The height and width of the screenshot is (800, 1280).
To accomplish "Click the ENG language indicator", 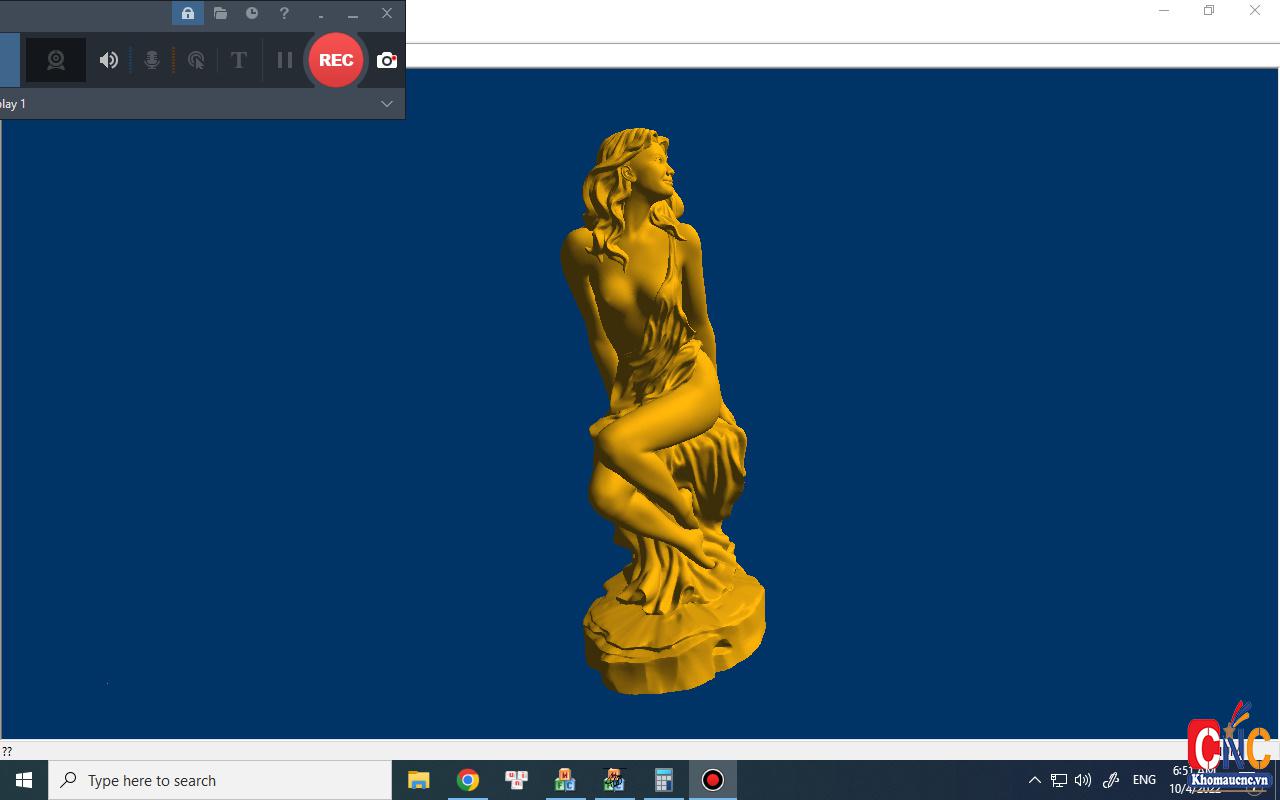I will [x=1144, y=780].
